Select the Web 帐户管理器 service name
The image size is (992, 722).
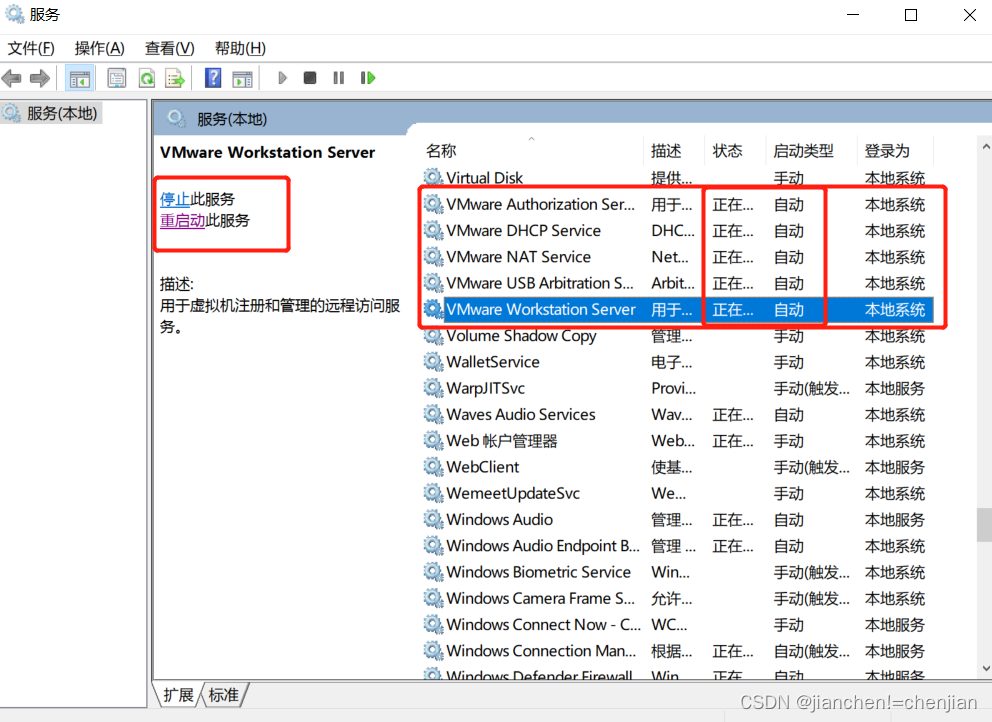[x=502, y=440]
